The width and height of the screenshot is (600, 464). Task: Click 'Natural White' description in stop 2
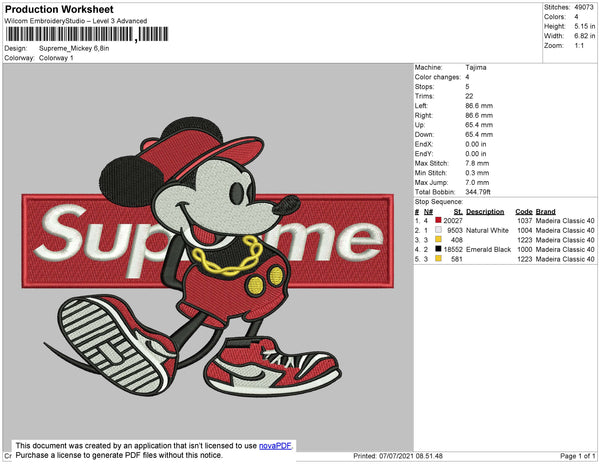coord(487,230)
